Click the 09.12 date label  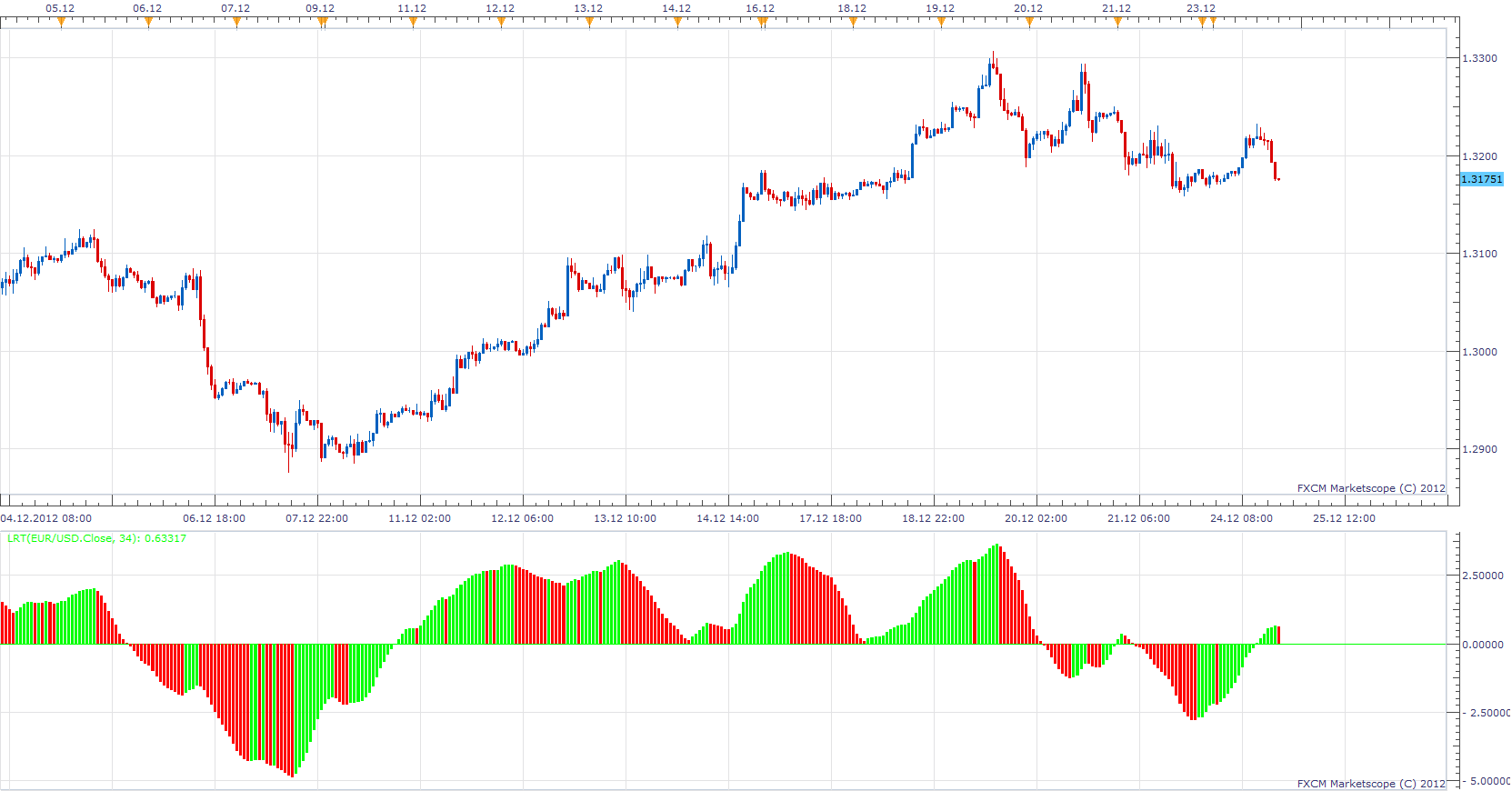coord(320,8)
